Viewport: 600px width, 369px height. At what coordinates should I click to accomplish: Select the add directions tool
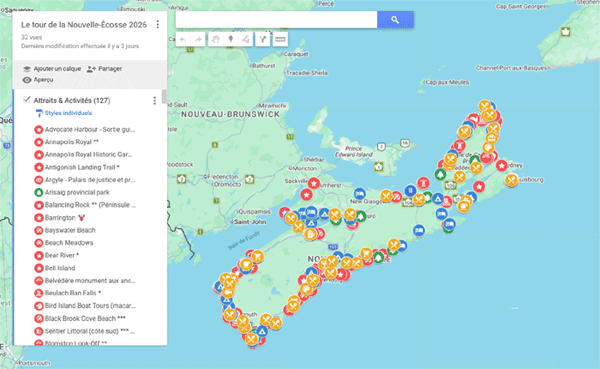coord(263,39)
